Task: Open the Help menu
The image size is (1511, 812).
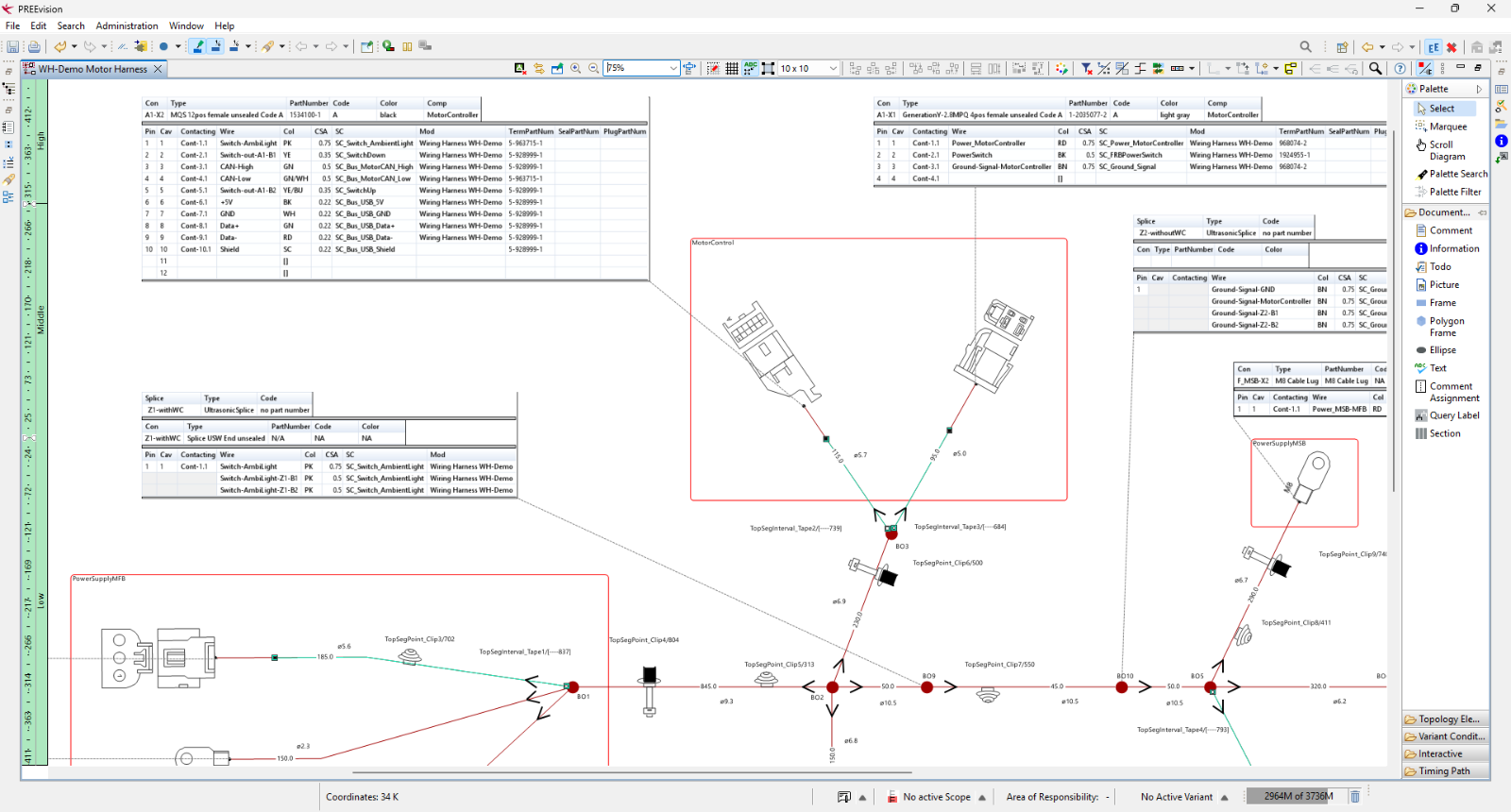Action: coord(224,25)
